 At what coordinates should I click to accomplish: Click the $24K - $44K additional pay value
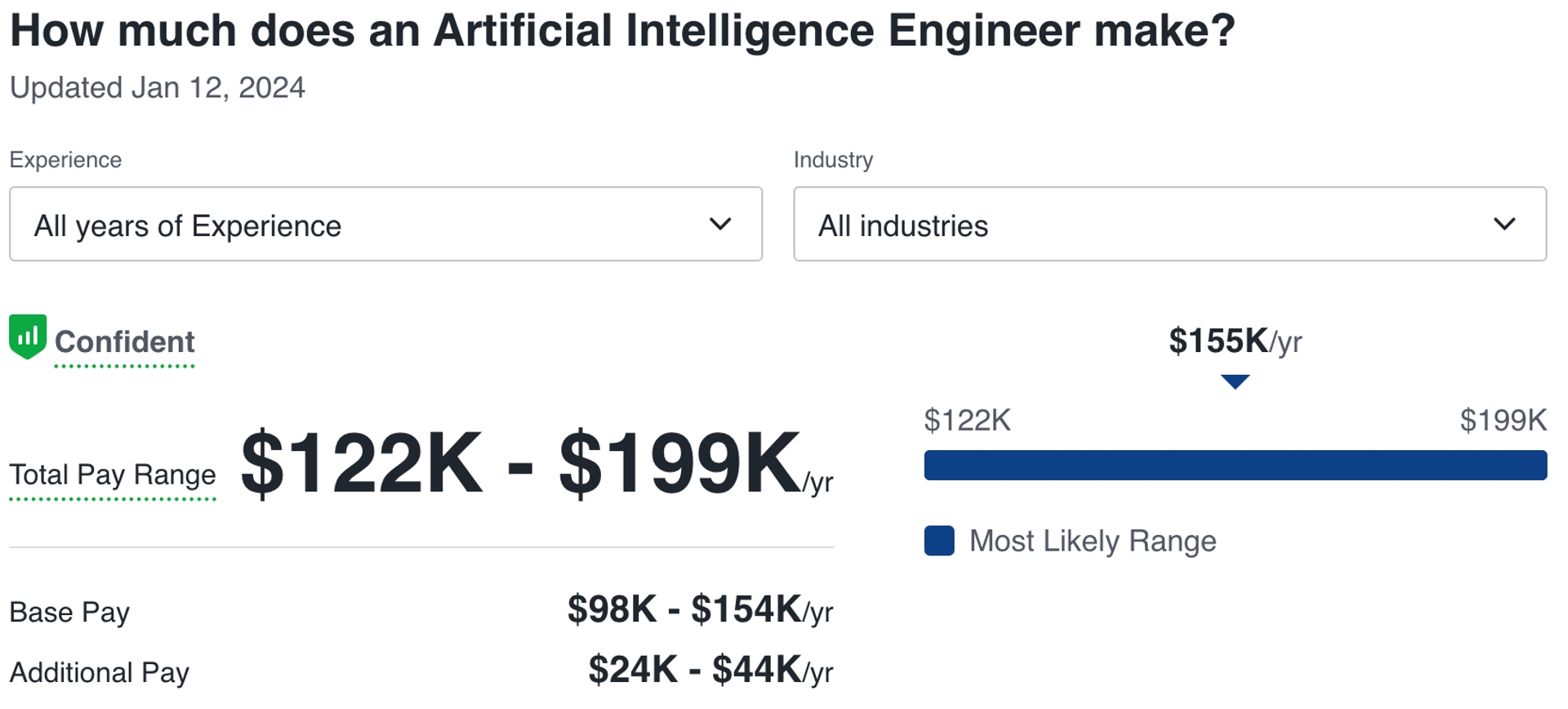[710, 670]
